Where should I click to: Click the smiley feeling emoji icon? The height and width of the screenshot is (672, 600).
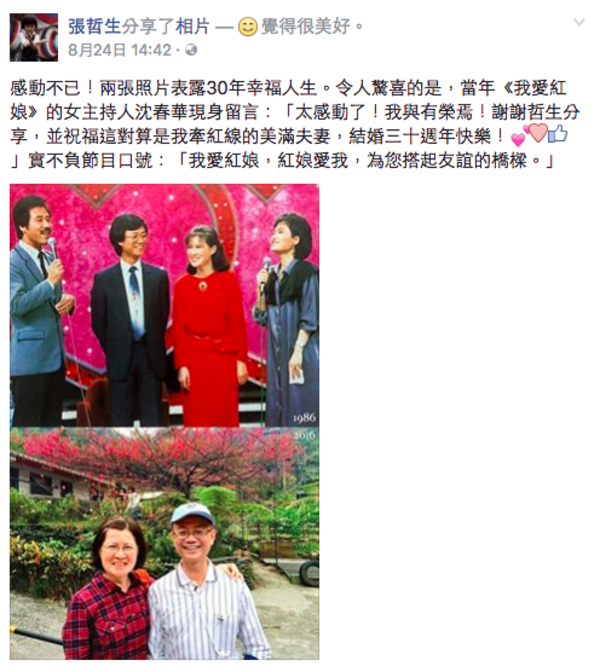[247, 27]
